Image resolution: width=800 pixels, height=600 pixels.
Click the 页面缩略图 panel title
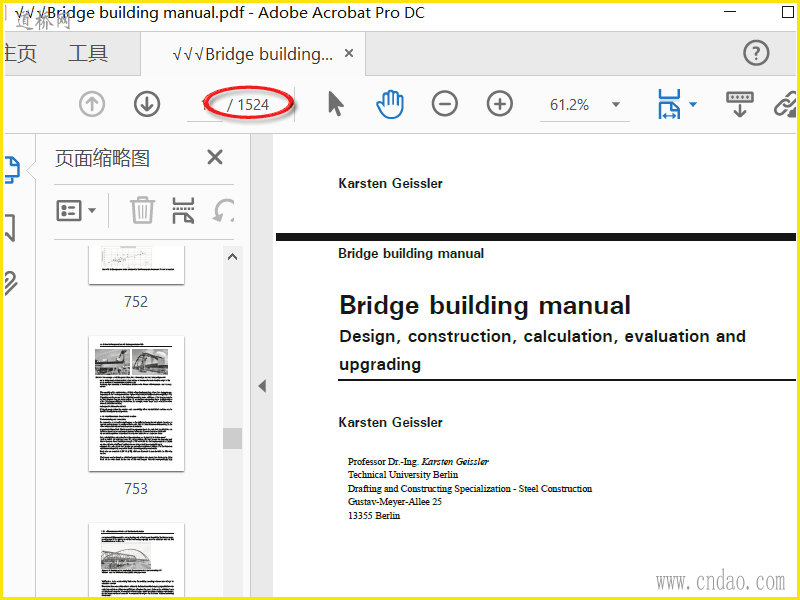[102, 159]
